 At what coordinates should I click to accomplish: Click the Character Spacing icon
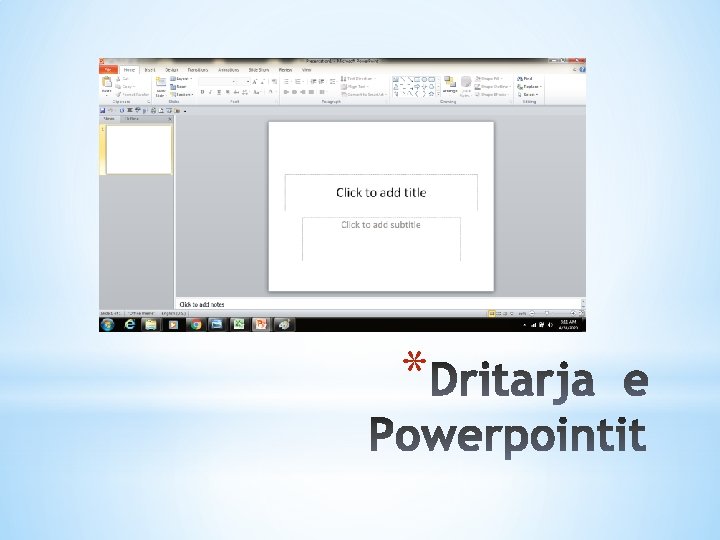coord(245,92)
